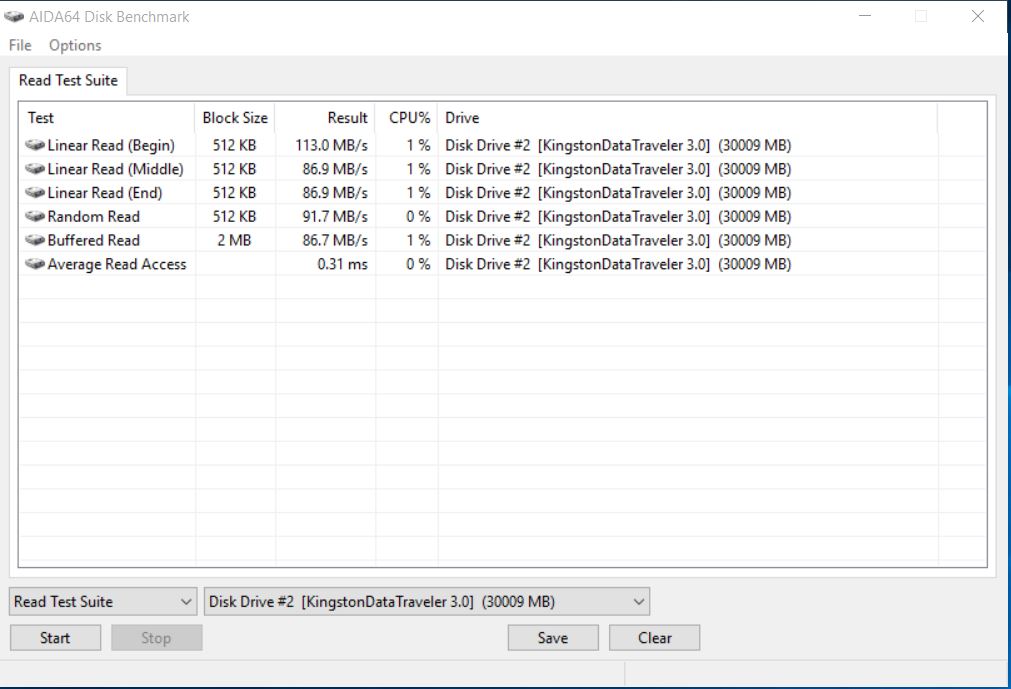Start the benchmark with the Start button
Image resolution: width=1011 pixels, height=689 pixels.
pos(55,638)
